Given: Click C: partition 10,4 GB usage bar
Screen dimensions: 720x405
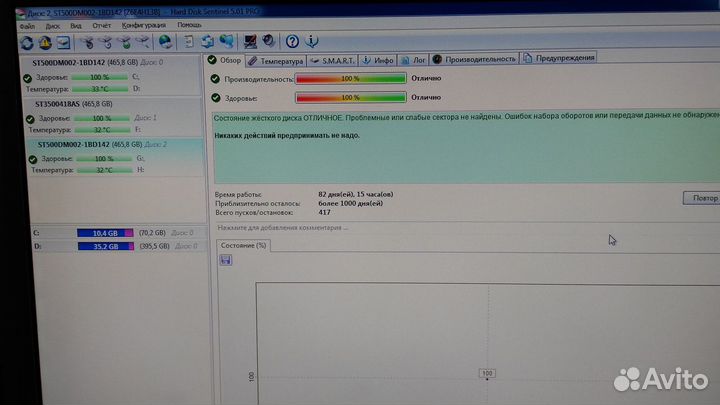Looking at the screenshot, I should [x=105, y=233].
